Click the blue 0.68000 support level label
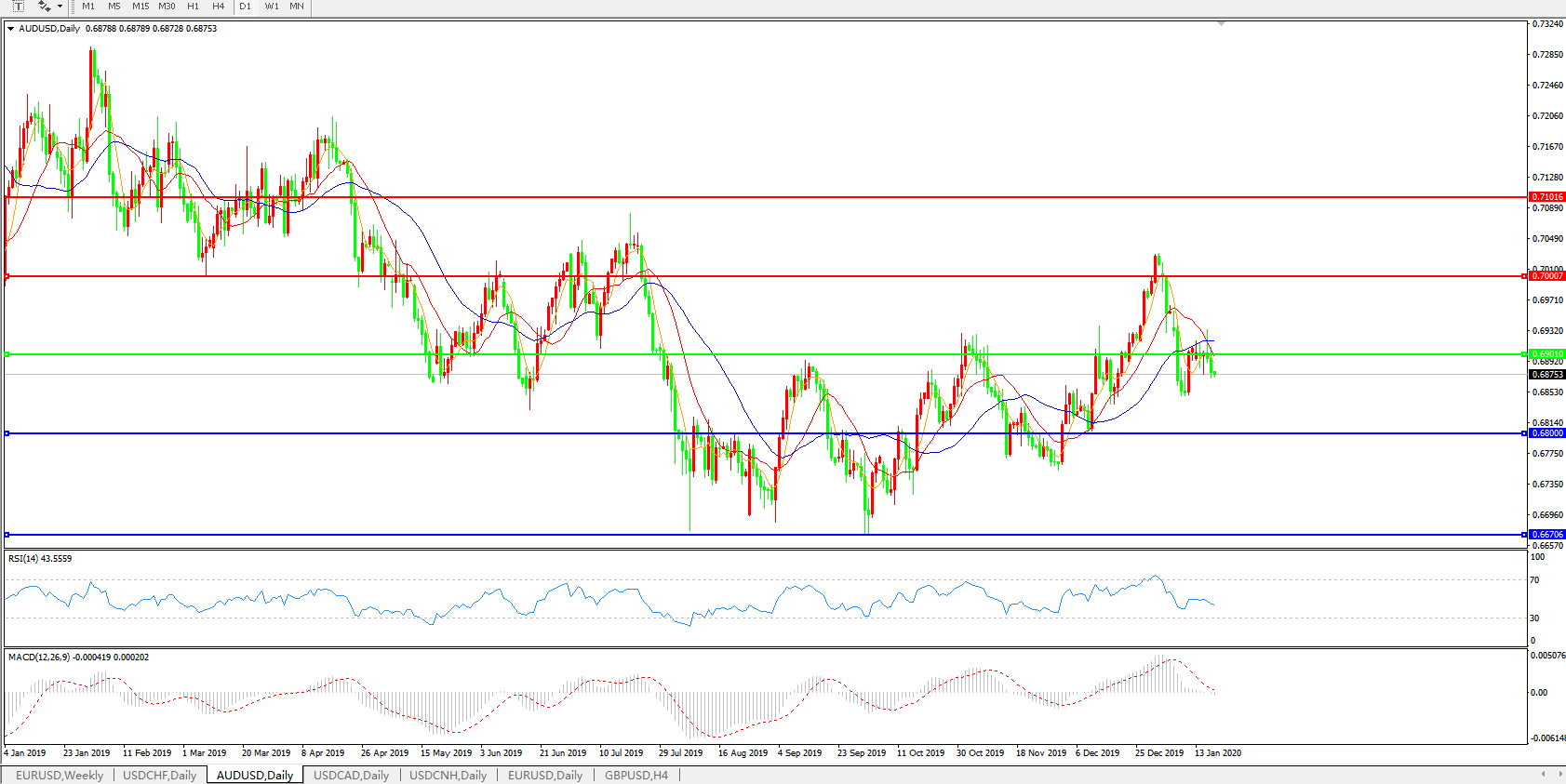Screen dimensions: 1566x784 click(1547, 433)
